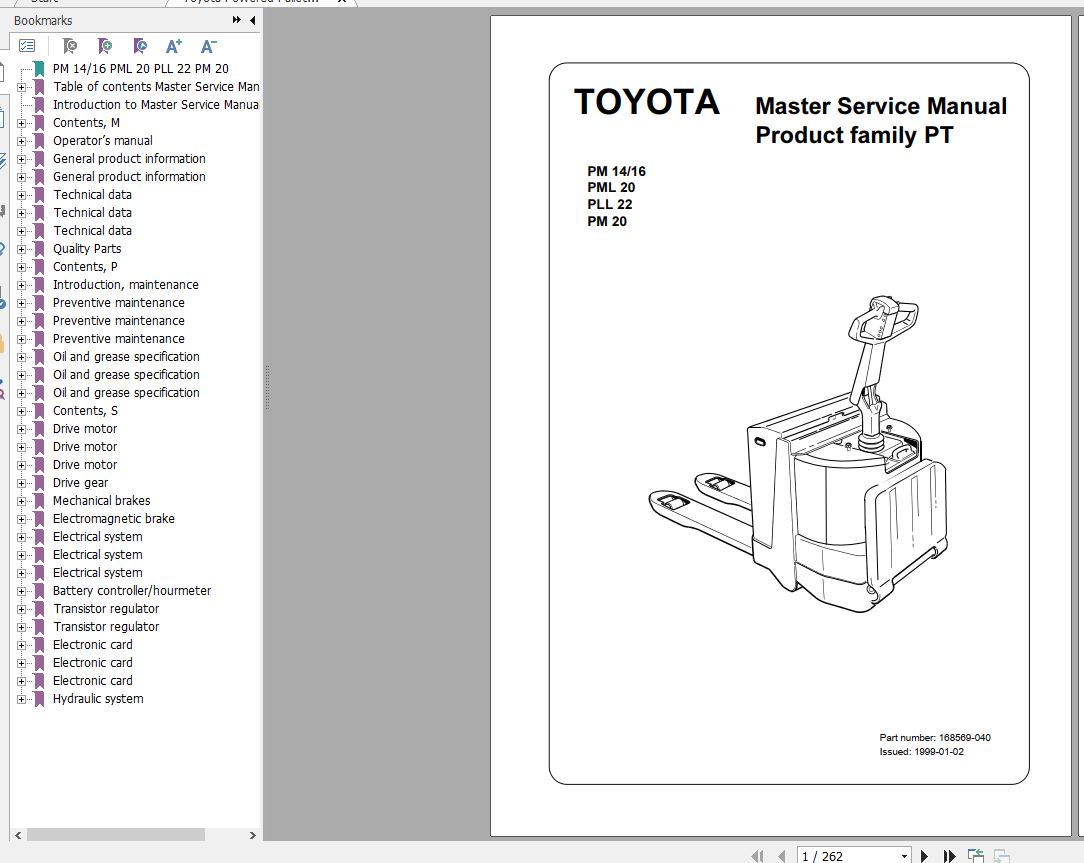Open Introduction to Master Service Manual bookmark
Image resolution: width=1084 pixels, height=863 pixels.
pyautogui.click(x=156, y=104)
